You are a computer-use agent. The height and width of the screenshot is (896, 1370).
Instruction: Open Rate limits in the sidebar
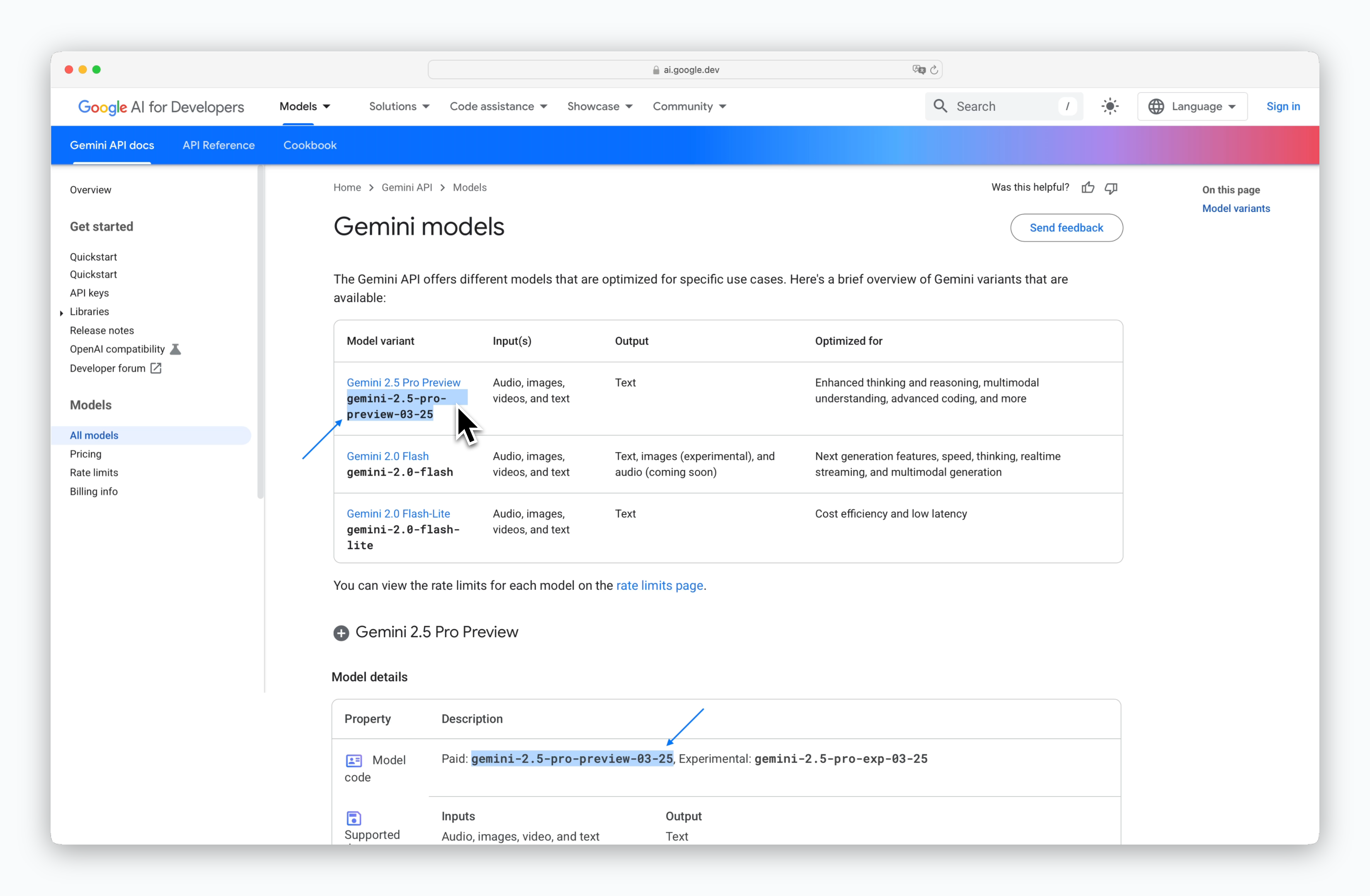94,473
